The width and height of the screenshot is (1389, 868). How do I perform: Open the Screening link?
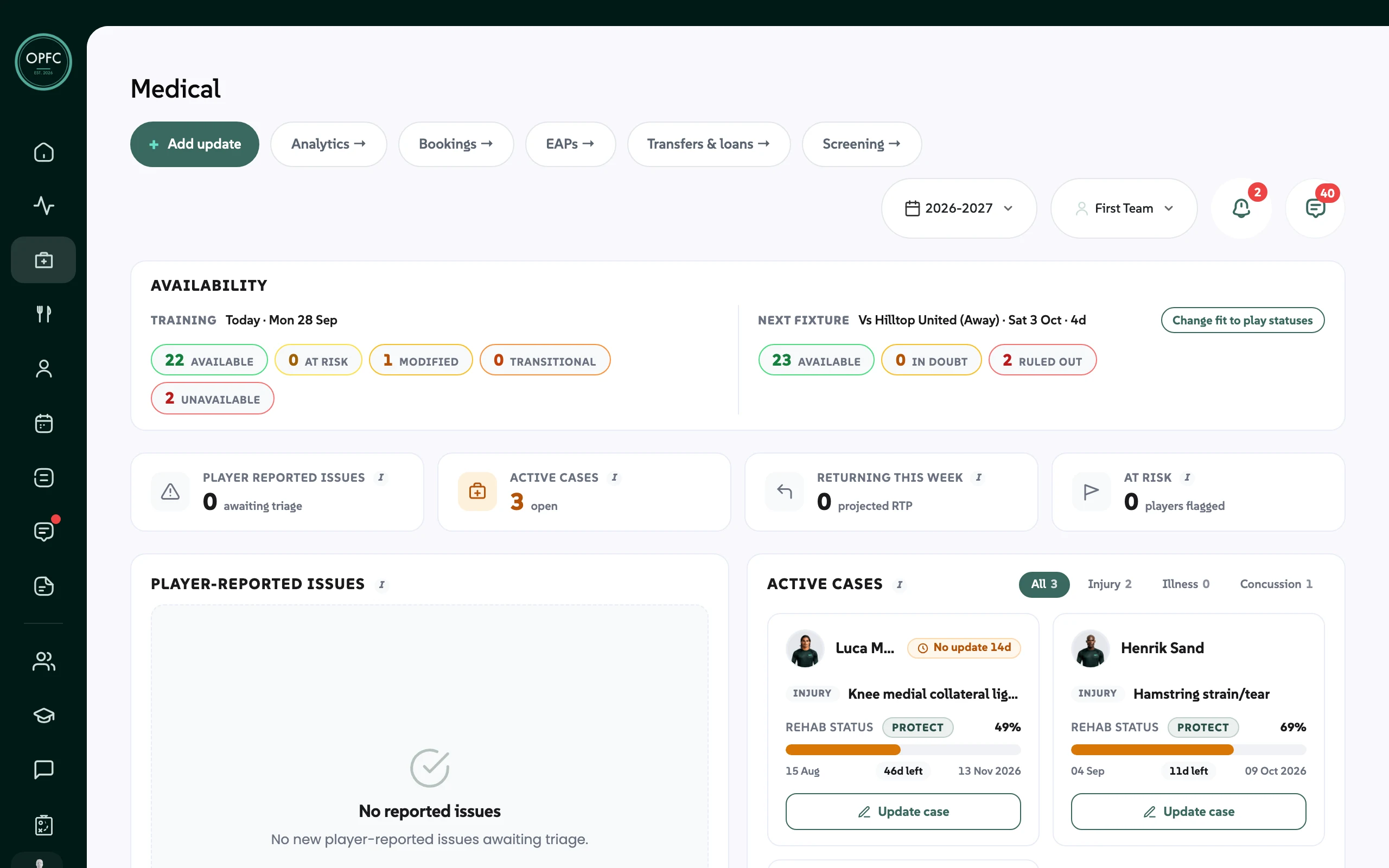pyautogui.click(x=862, y=144)
